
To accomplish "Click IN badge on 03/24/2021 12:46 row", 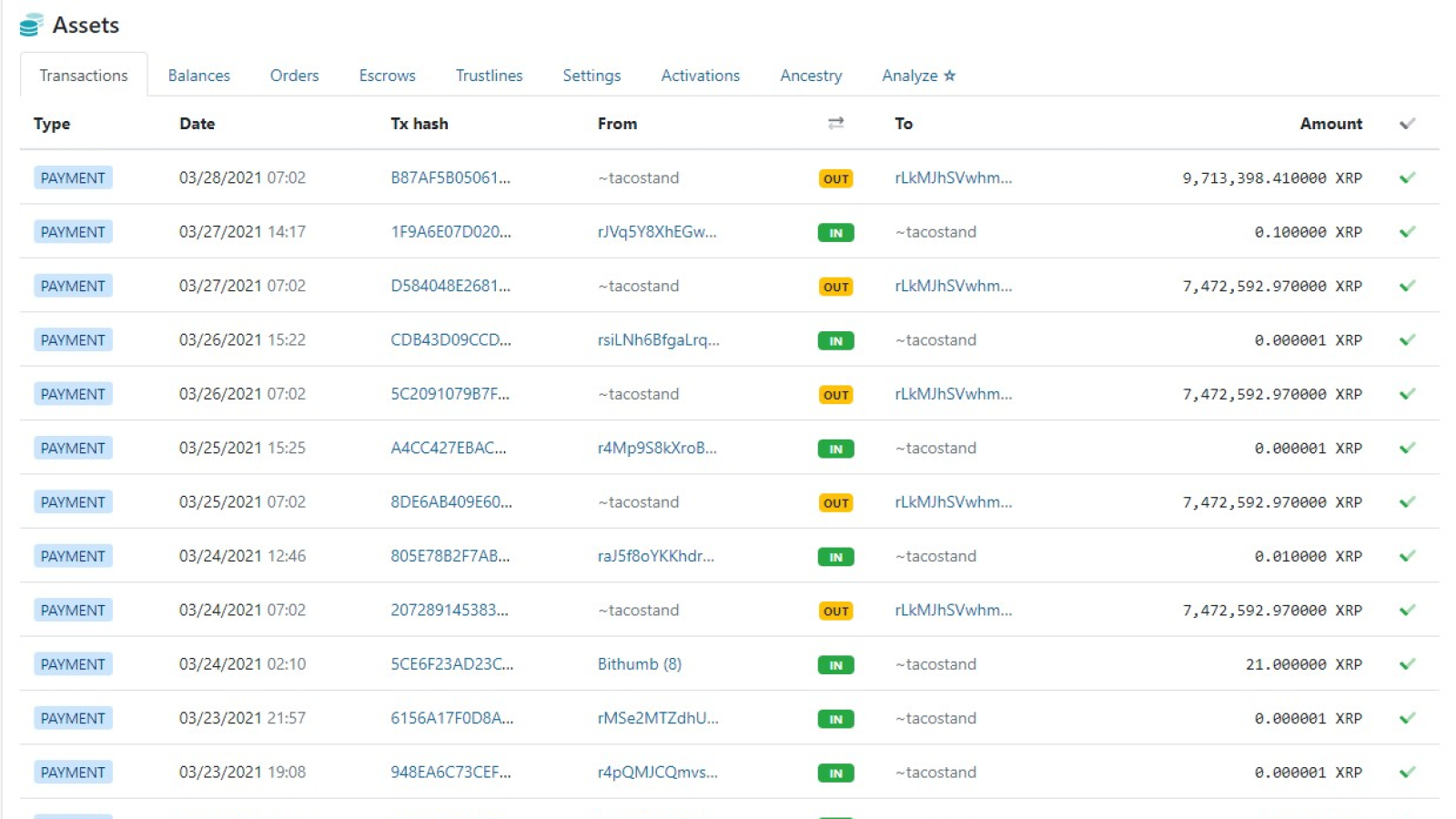I will click(x=835, y=557).
